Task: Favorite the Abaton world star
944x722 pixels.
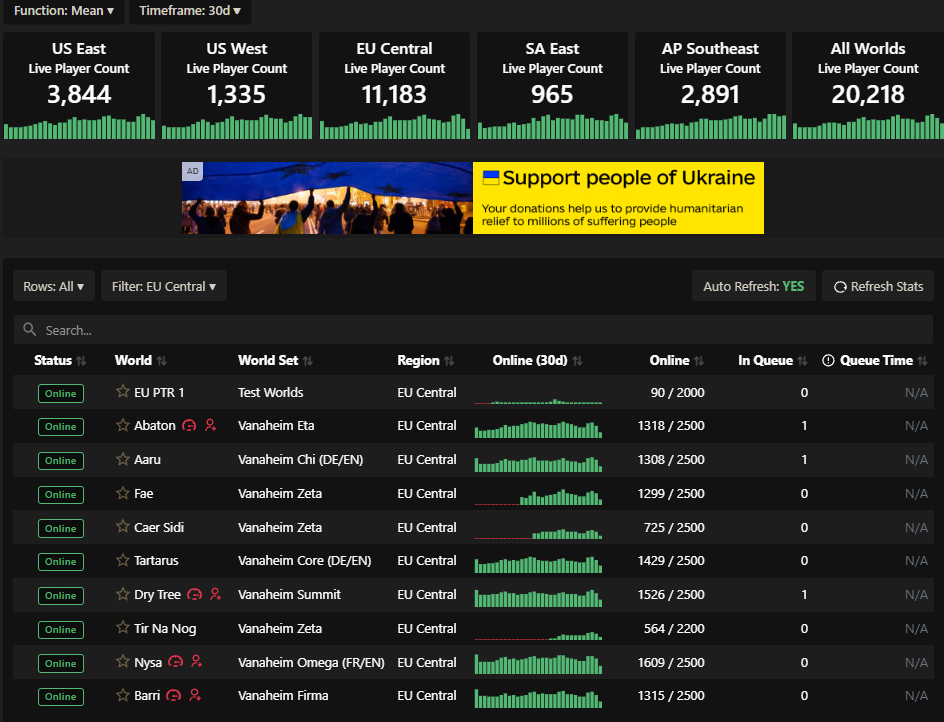Action: tap(123, 425)
